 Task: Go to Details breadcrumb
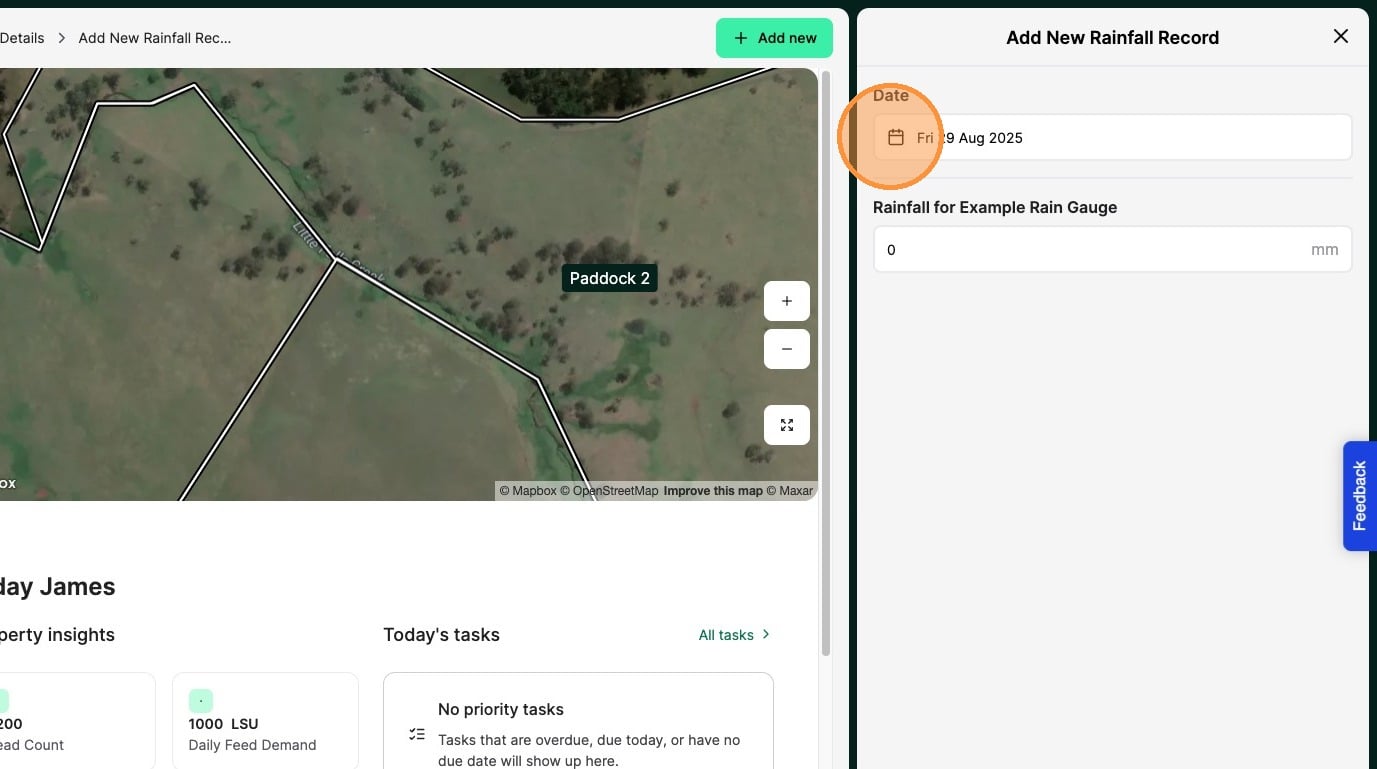pos(22,38)
